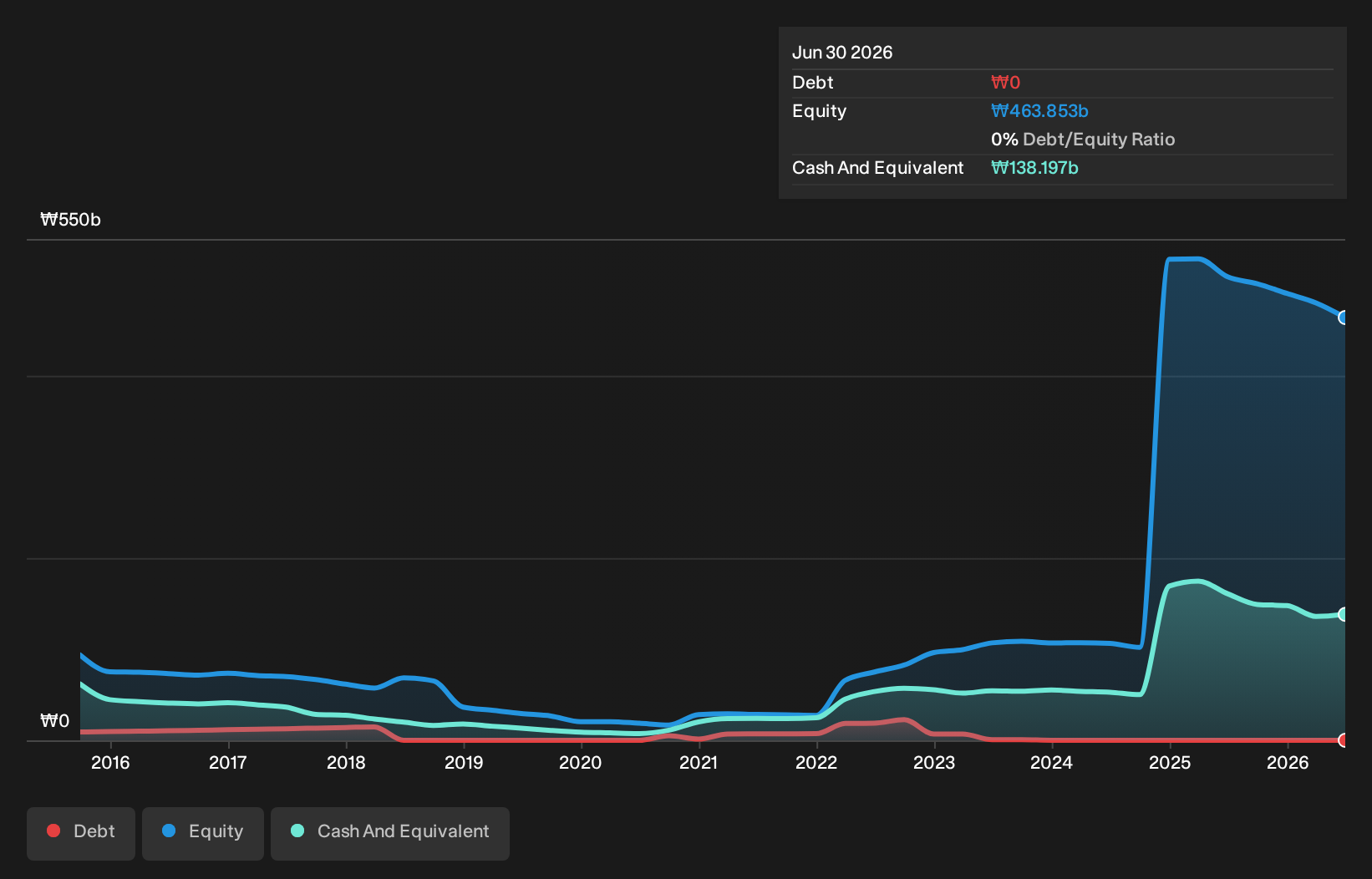This screenshot has height=879, width=1372.
Task: Click the 2024 x-axis label
Action: tap(1051, 762)
